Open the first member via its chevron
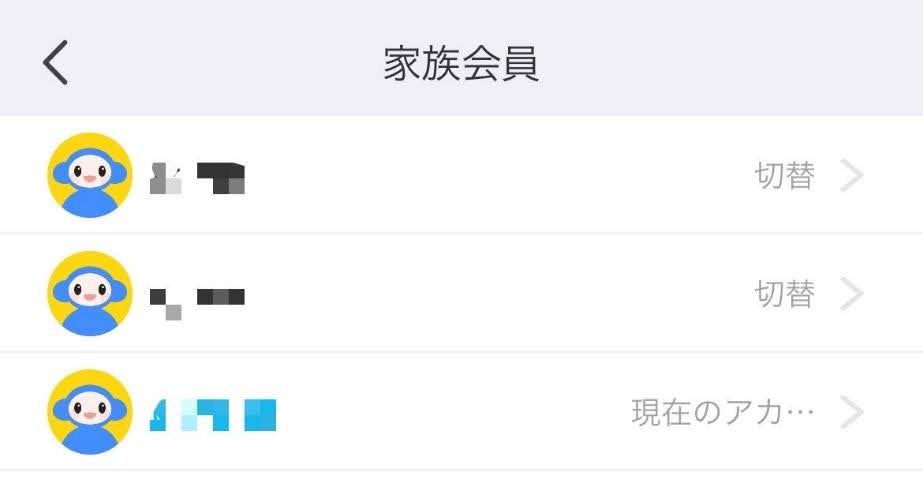The height and width of the screenshot is (502, 923). coord(851,175)
